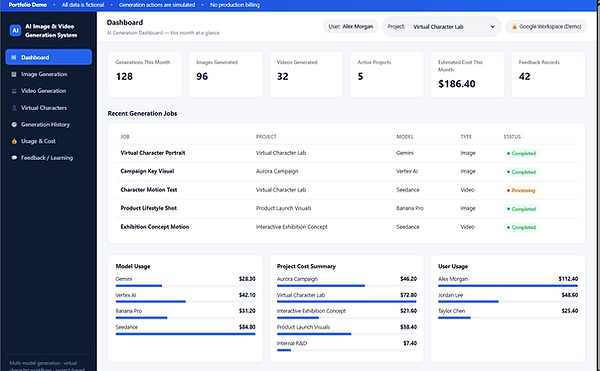The height and width of the screenshot is (371, 600).
Task: Click Internal R&D in cost summary
Action: (x=292, y=343)
